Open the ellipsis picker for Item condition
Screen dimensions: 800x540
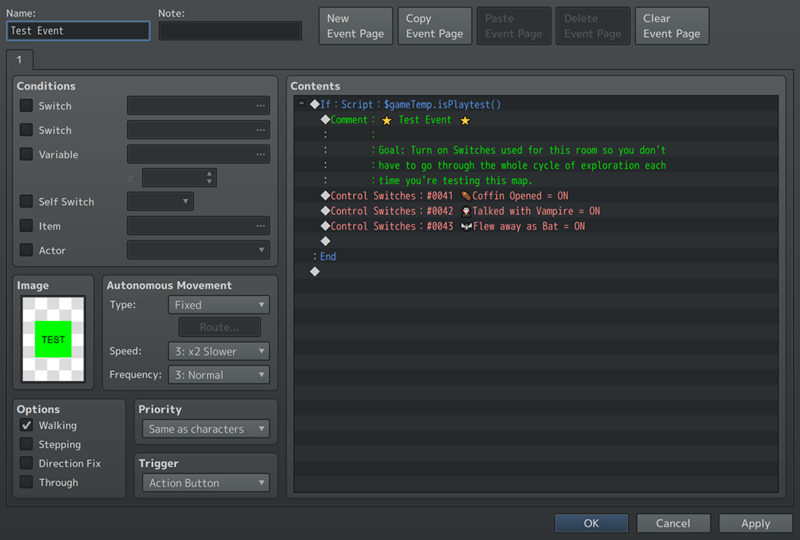(261, 226)
